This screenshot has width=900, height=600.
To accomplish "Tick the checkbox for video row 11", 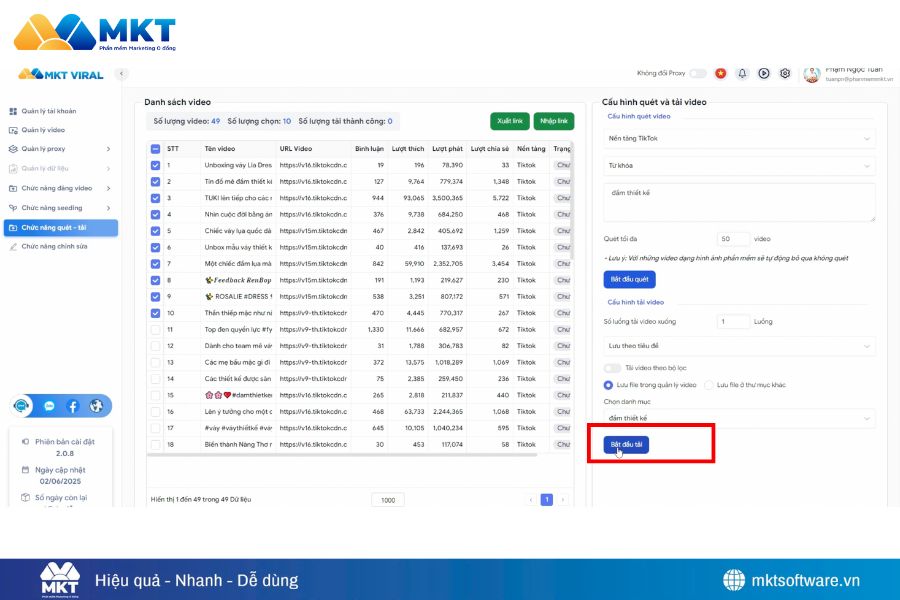I will (x=155, y=329).
